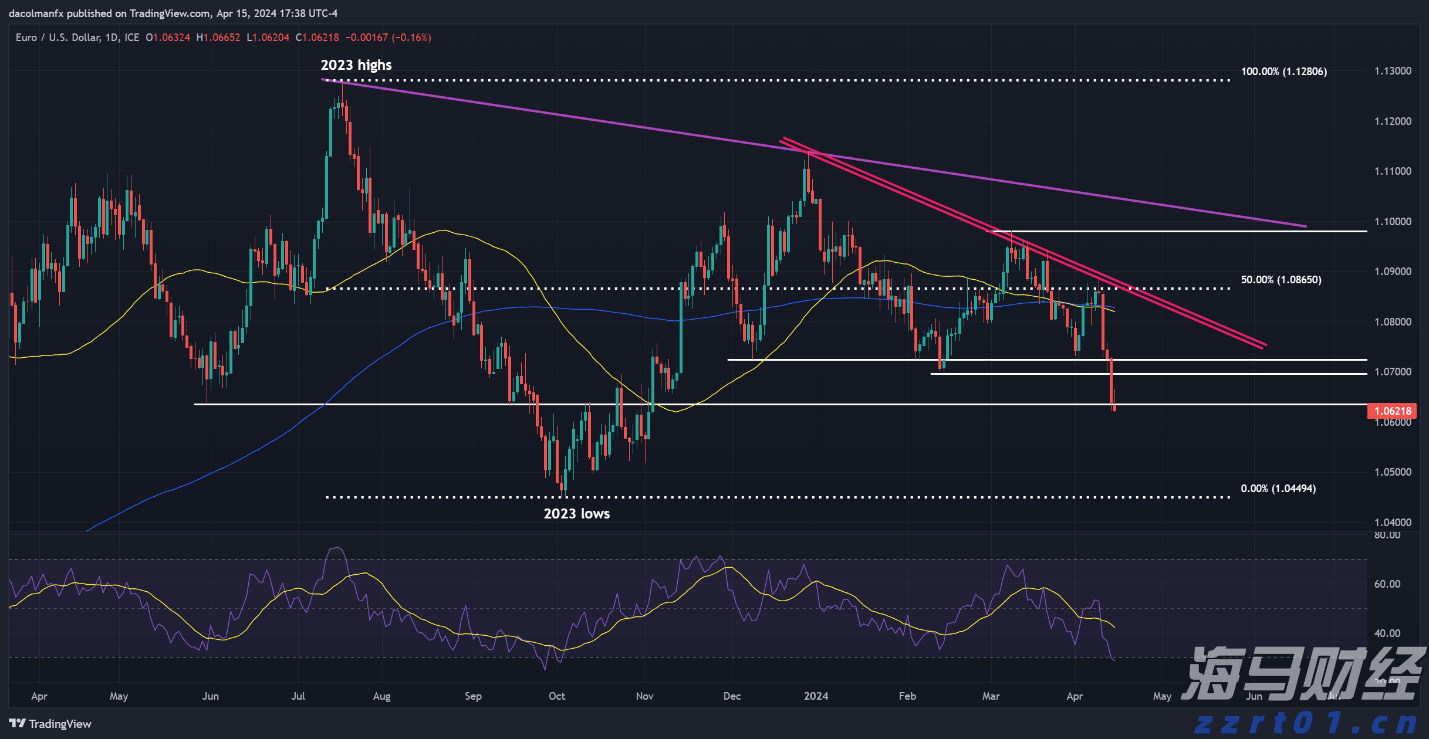Click the 100.00% (1.12806) Fibonacci label
Image resolution: width=1429 pixels, height=739 pixels.
(1283, 72)
